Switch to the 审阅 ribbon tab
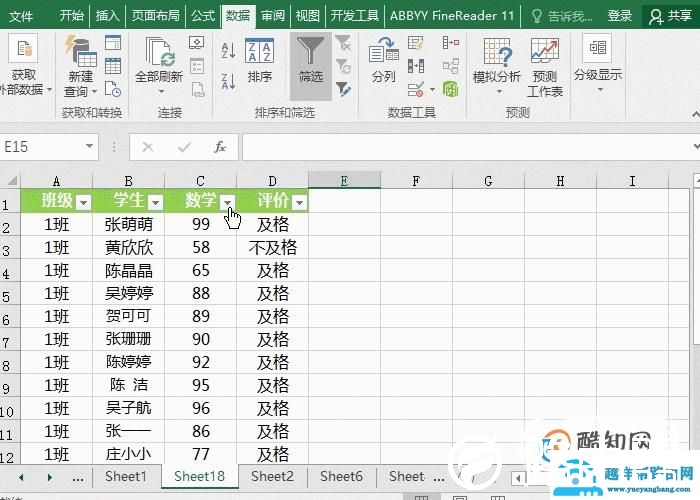The image size is (700, 500). click(273, 16)
